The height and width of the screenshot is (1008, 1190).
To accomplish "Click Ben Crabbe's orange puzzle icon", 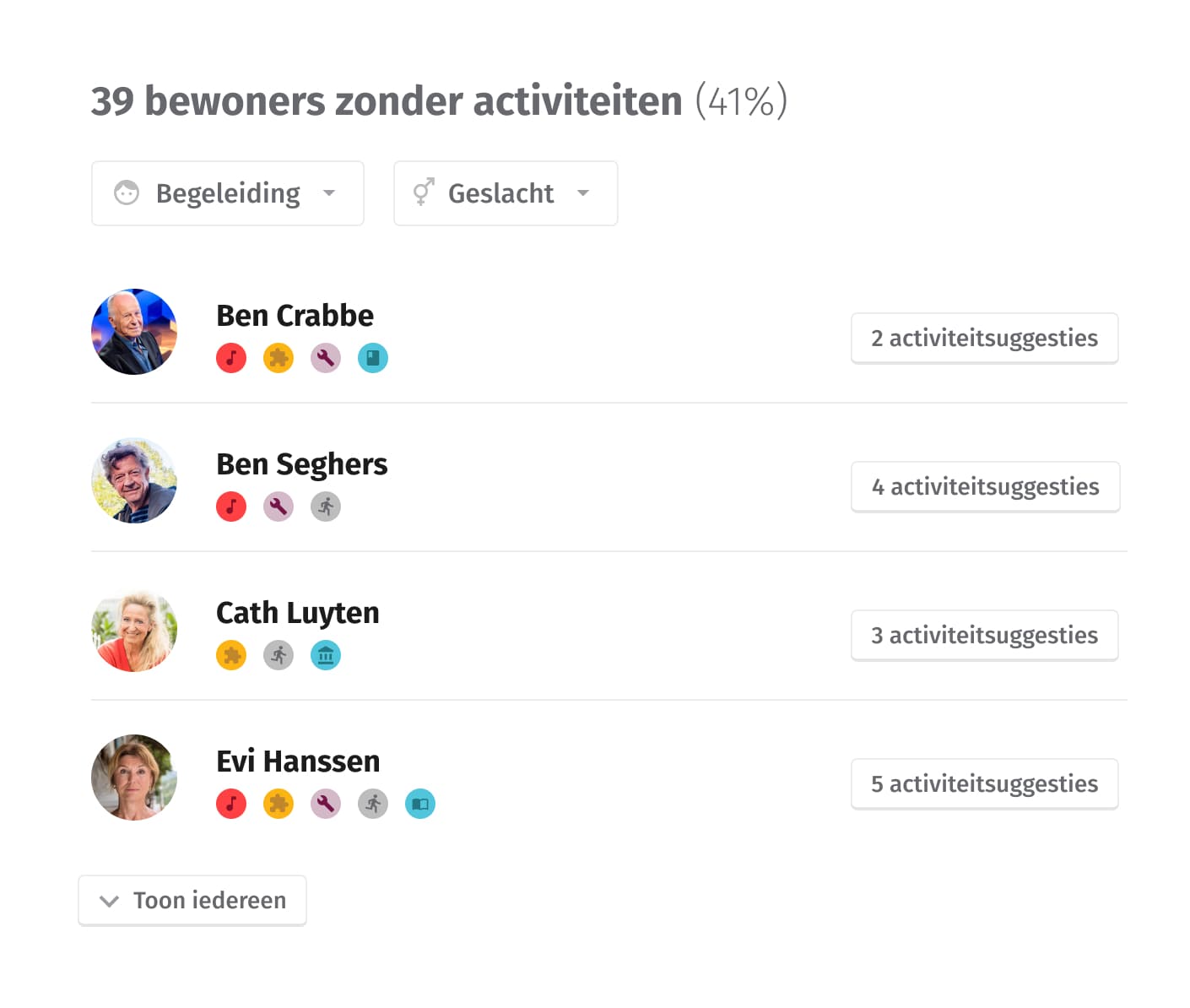I will pos(279,358).
